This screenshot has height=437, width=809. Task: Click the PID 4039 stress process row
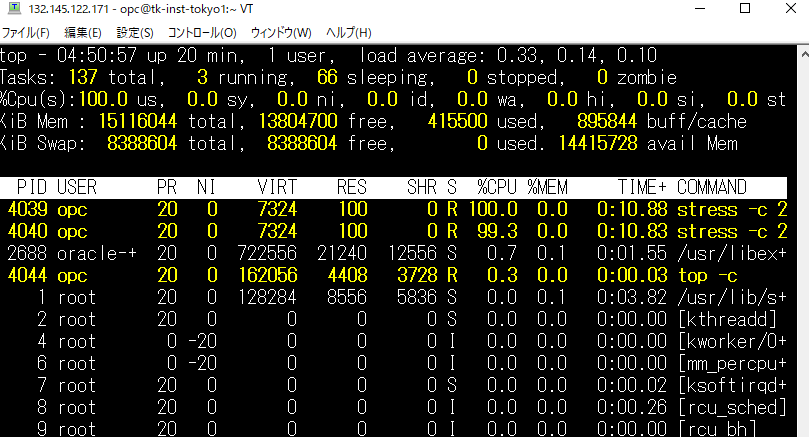[x=400, y=209]
